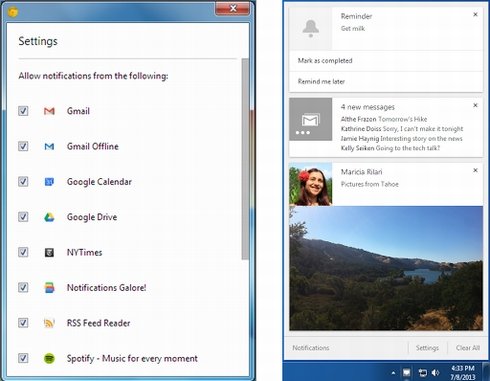Show hidden tray icons arrow
The height and width of the screenshot is (381, 490).
[393, 373]
